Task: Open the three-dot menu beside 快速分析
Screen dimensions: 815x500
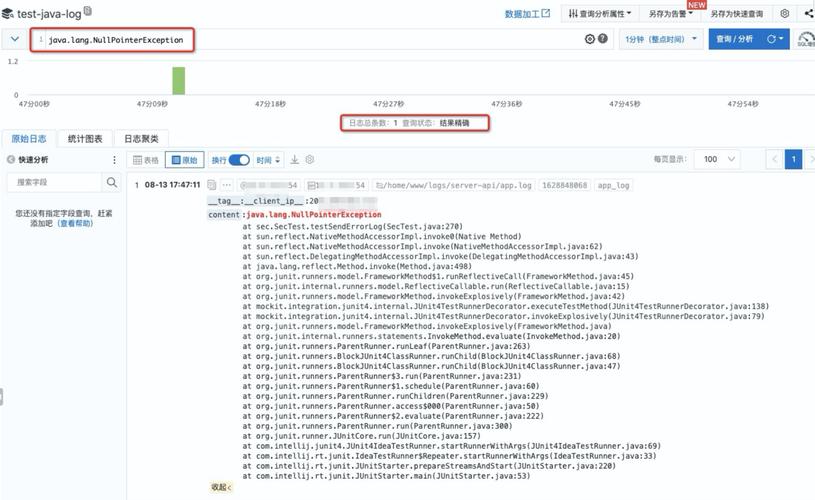Action: pos(113,160)
